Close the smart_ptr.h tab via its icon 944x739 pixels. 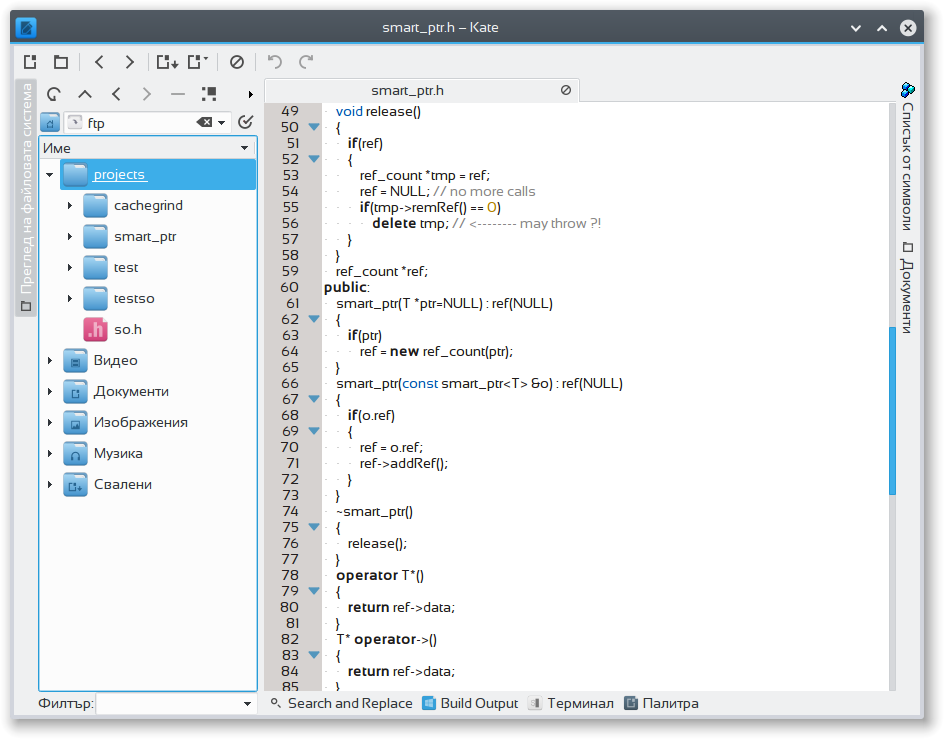566,90
